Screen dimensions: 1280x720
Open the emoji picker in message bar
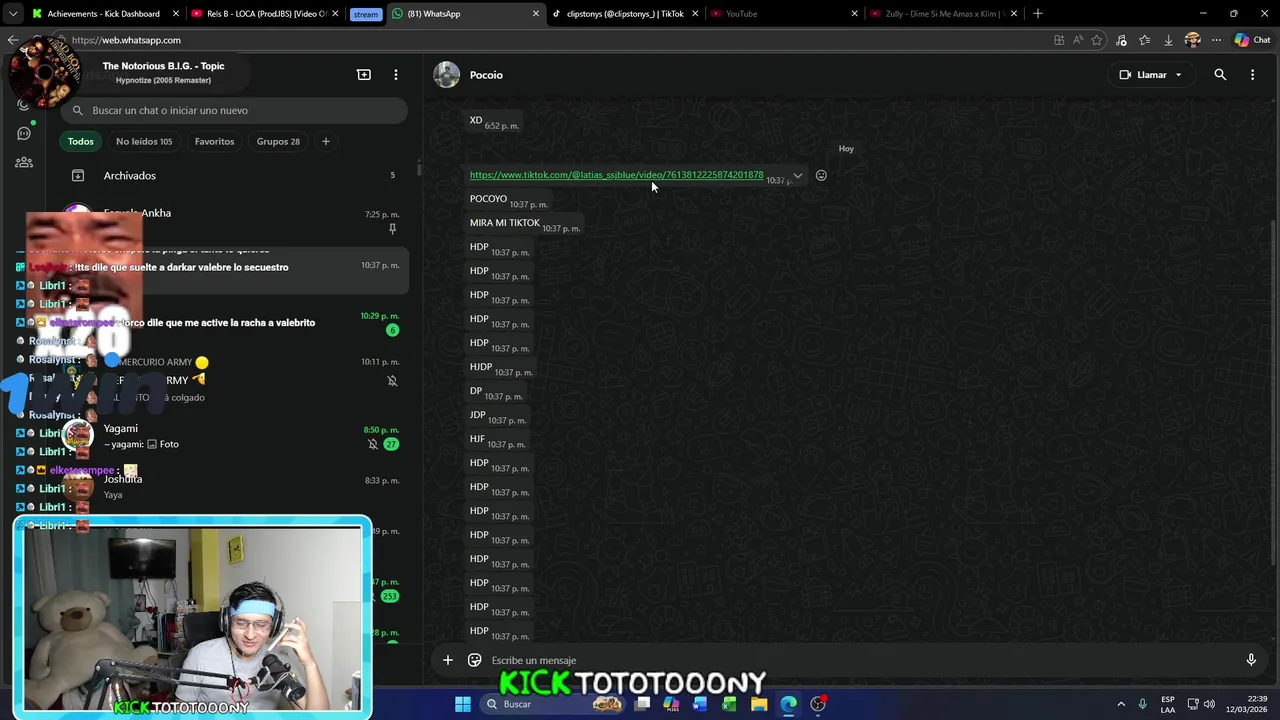coord(475,660)
